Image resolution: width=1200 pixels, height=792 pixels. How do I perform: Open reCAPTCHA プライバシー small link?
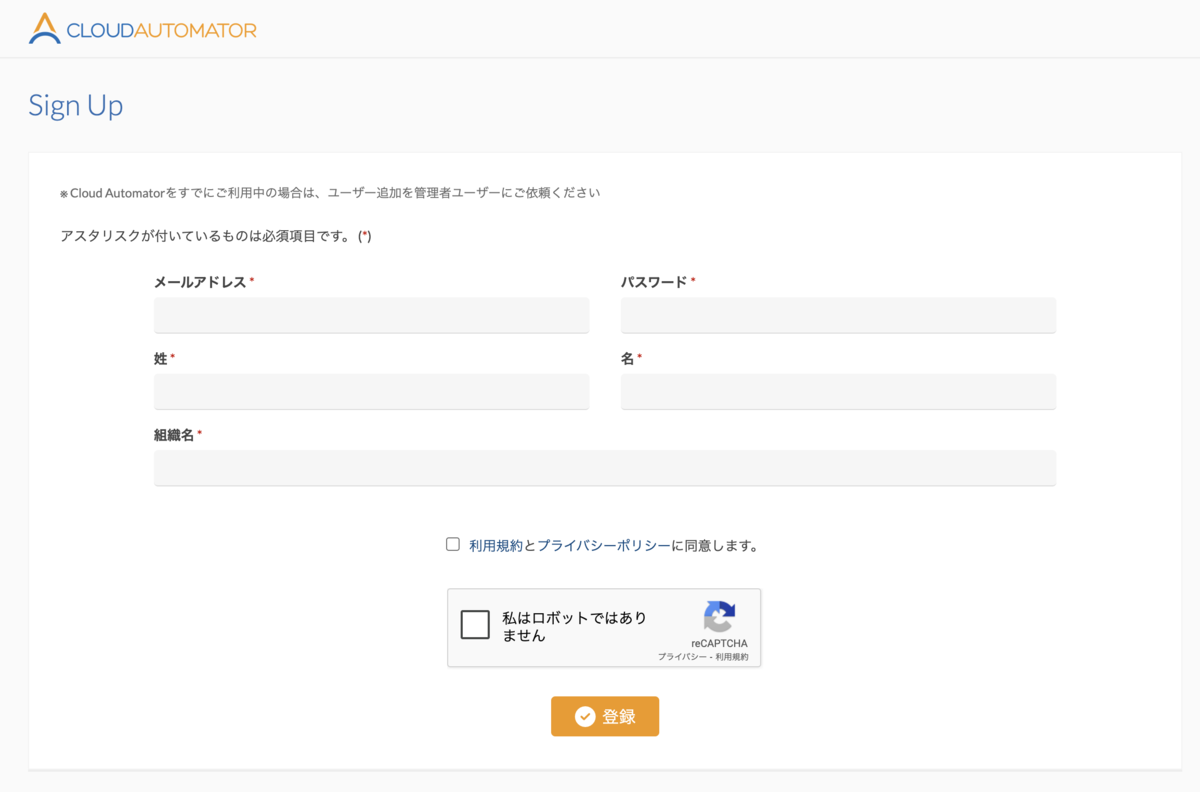683,657
